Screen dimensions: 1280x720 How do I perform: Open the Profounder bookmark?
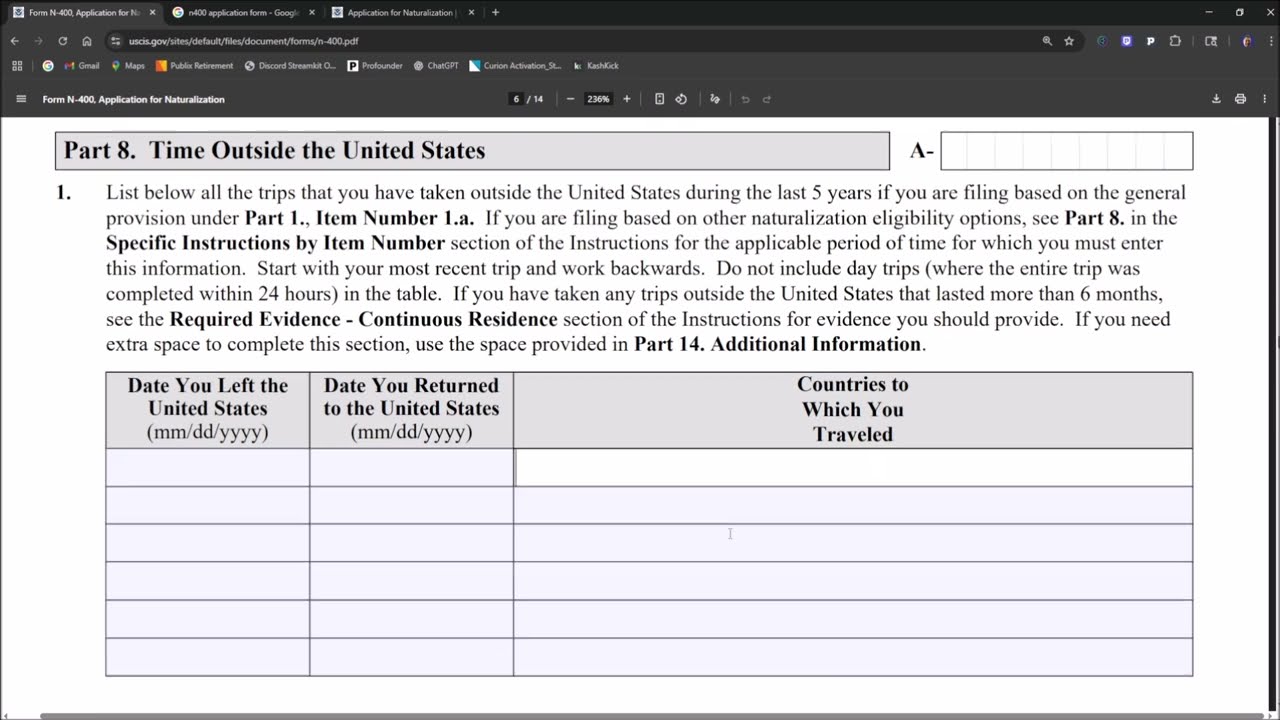coord(375,65)
